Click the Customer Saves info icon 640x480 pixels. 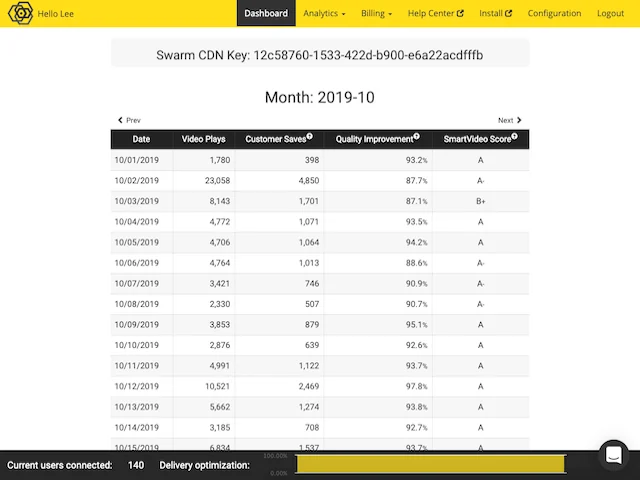pos(310,136)
